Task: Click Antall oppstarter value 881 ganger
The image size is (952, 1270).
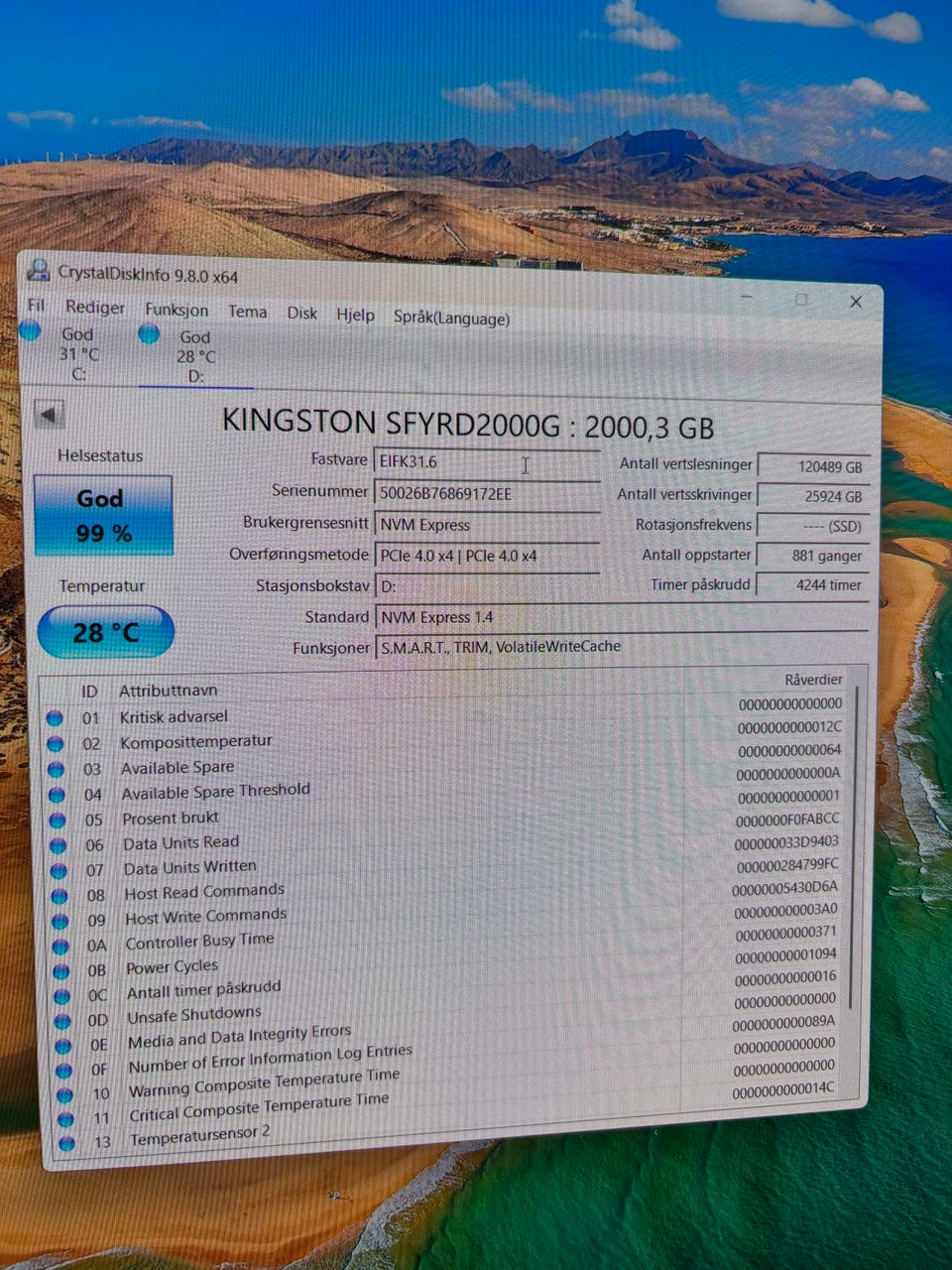Action: click(813, 556)
